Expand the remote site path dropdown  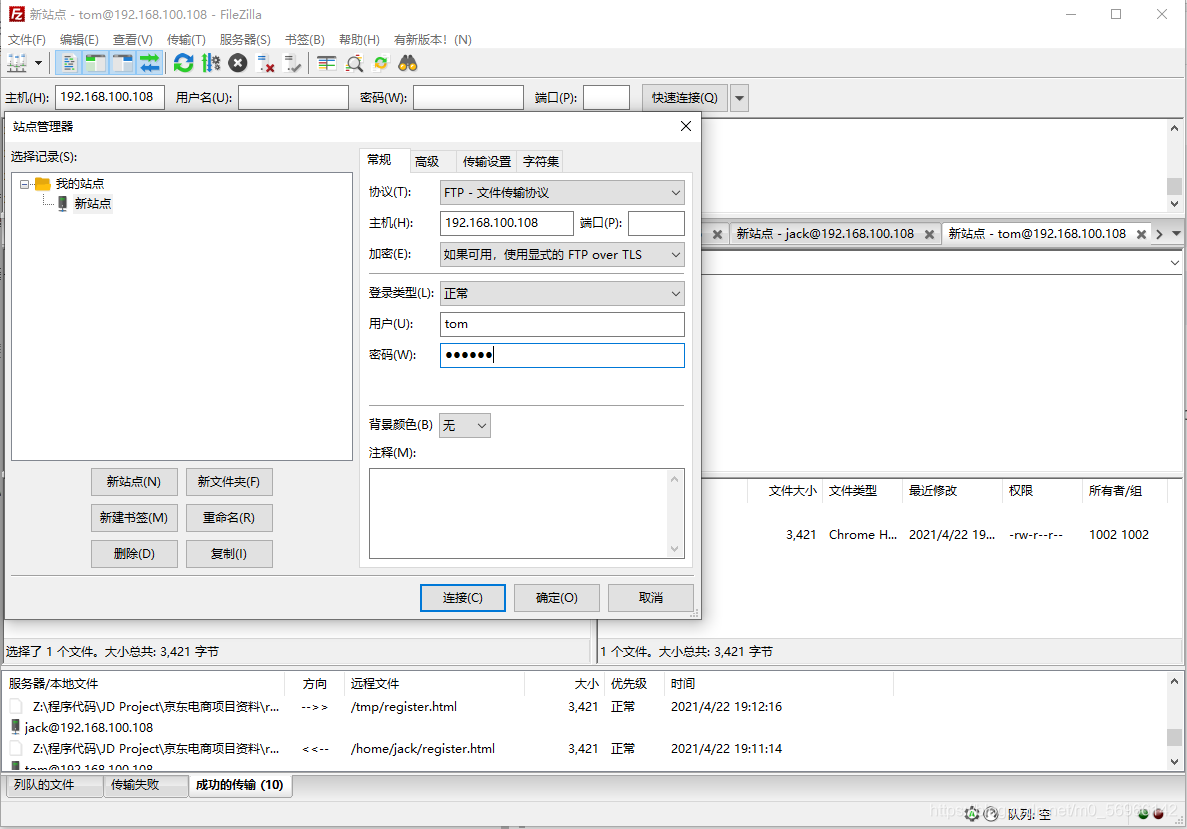coord(1175,263)
